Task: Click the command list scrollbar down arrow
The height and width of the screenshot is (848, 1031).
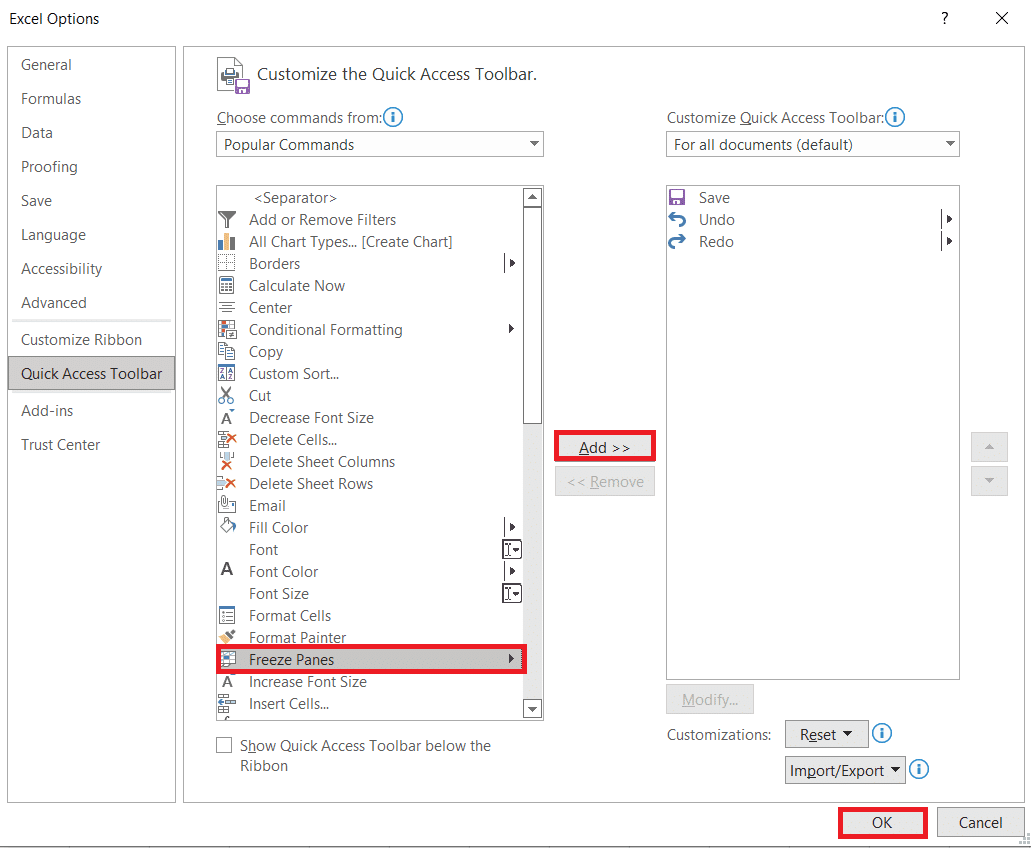Action: [532, 708]
